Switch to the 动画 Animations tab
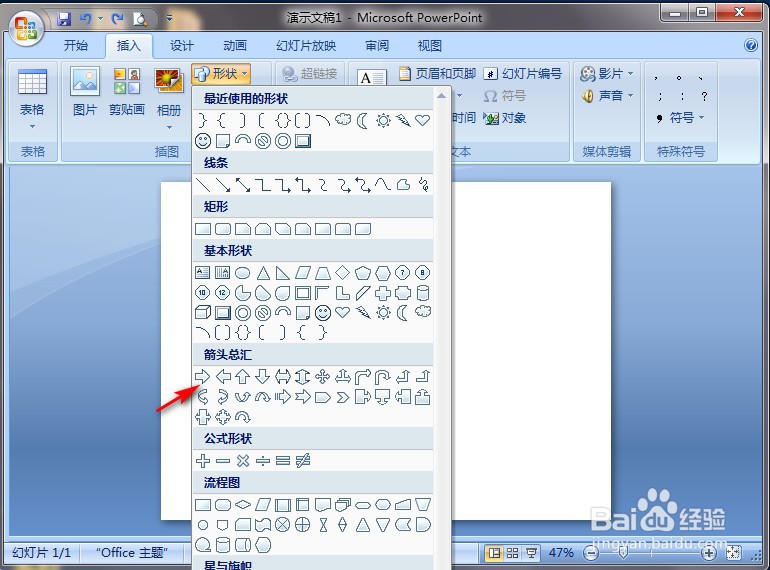 [x=235, y=46]
